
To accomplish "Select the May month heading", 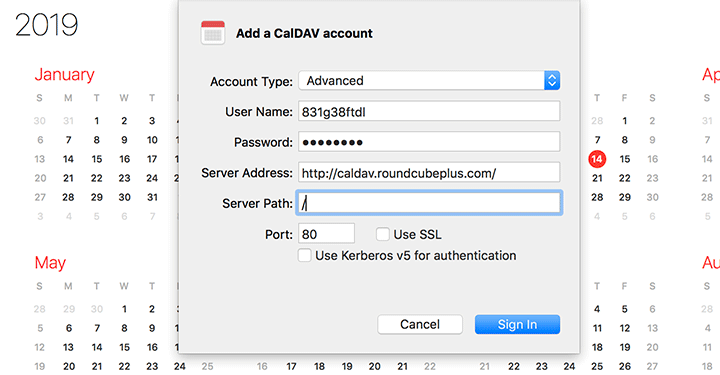I will coord(50,263).
